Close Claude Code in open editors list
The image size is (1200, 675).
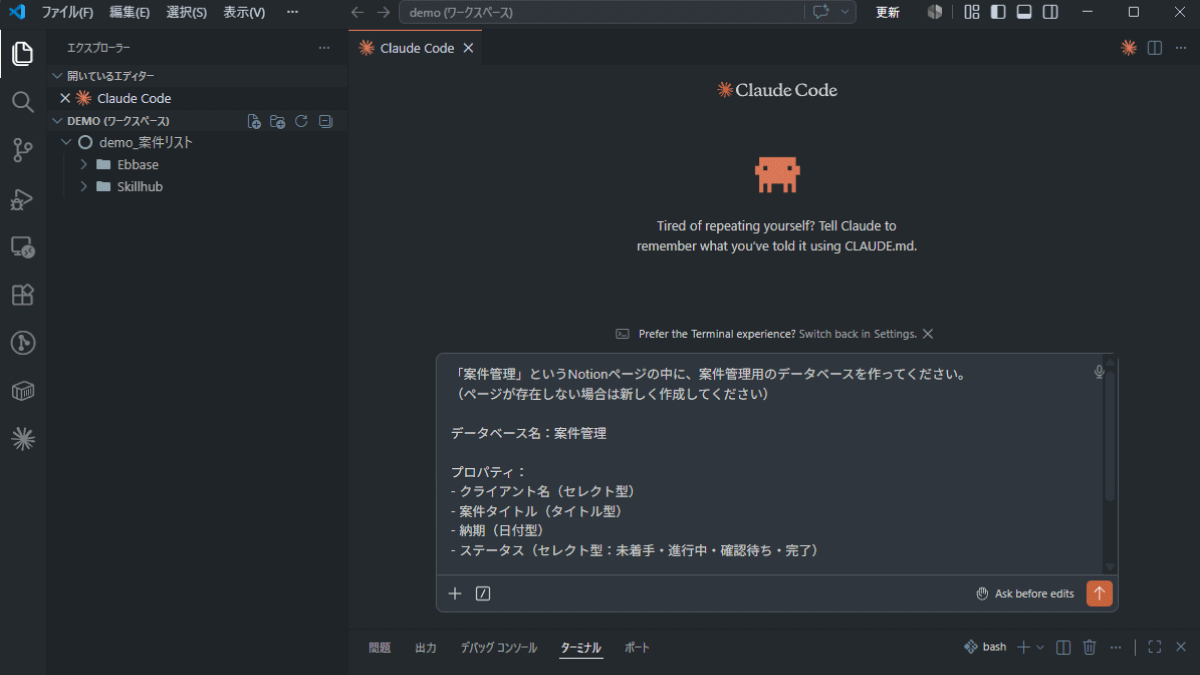(x=65, y=98)
